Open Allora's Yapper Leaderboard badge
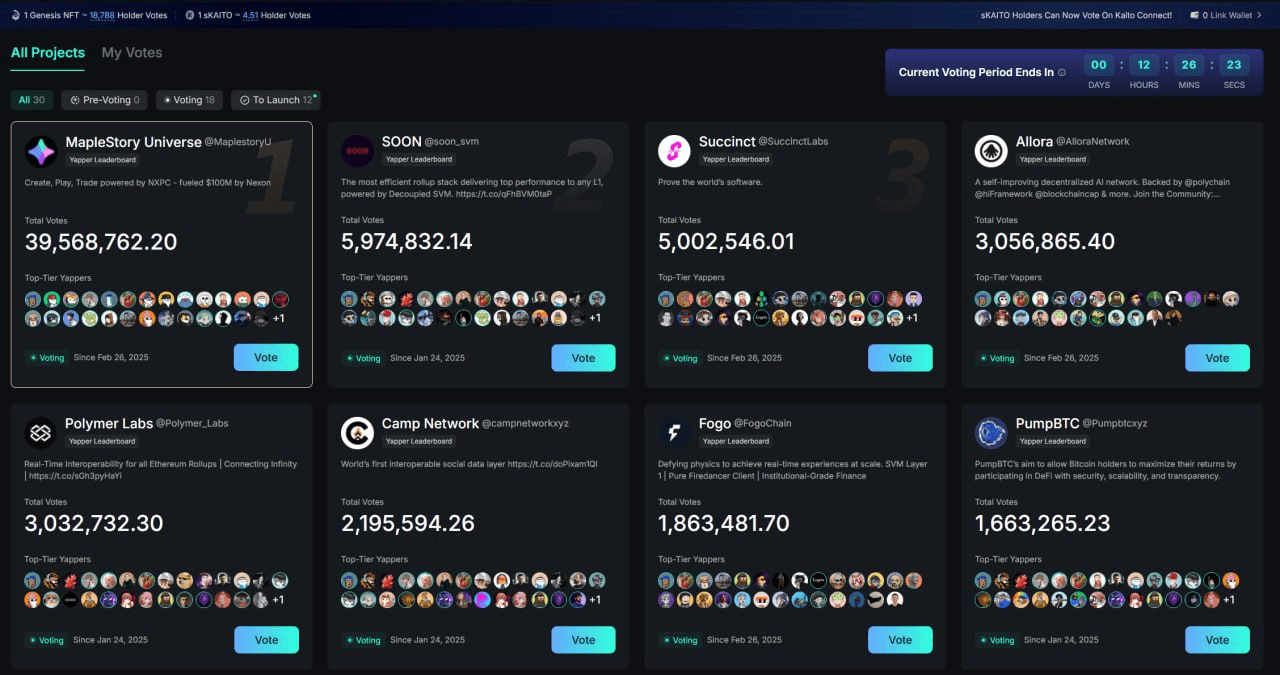The width and height of the screenshot is (1280, 675). (x=1053, y=159)
